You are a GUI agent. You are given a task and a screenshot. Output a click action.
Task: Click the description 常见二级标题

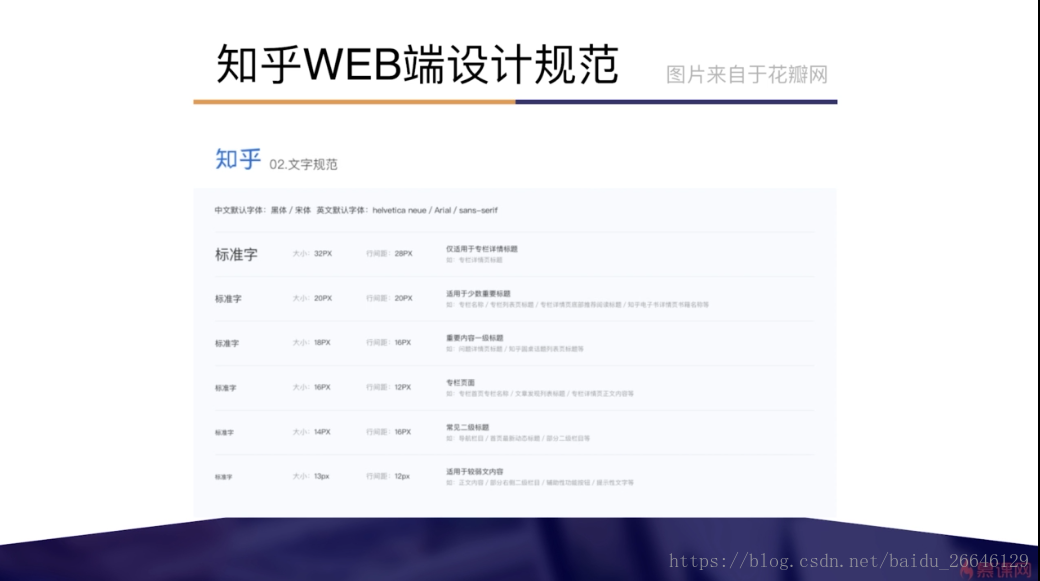[468, 427]
